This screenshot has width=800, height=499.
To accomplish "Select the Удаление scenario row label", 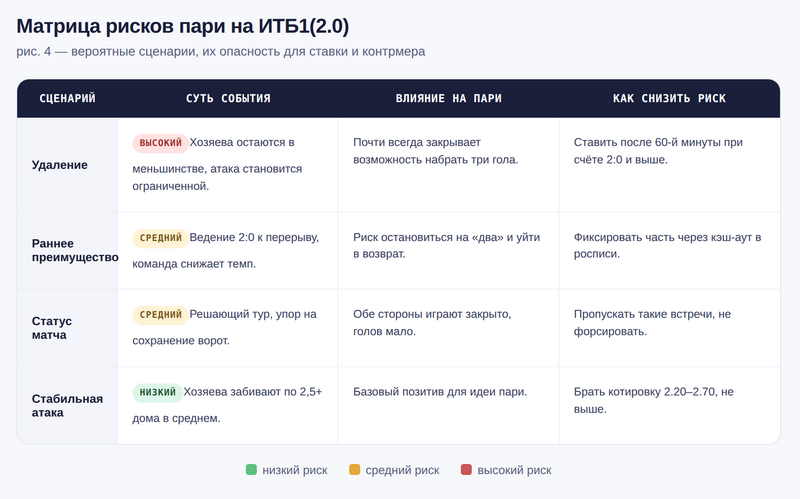I will [x=59, y=165].
